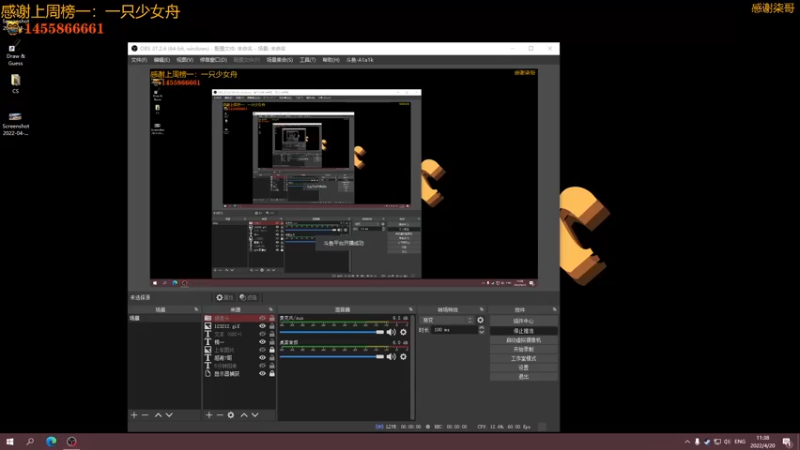Add a new scene with plus icon
The height and width of the screenshot is (450, 800).
[x=134, y=415]
